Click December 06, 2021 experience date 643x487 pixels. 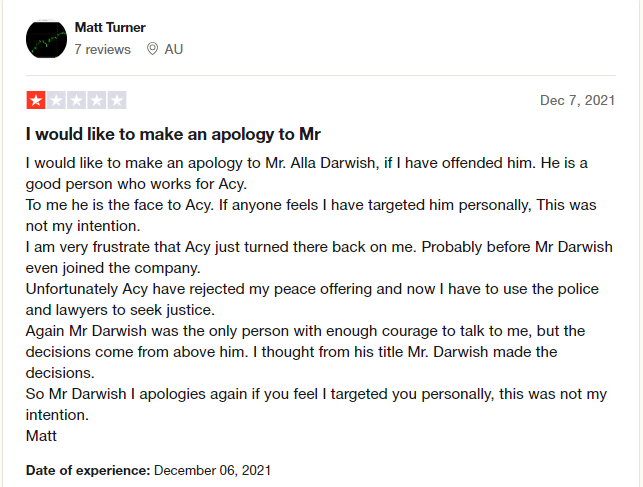(212, 470)
